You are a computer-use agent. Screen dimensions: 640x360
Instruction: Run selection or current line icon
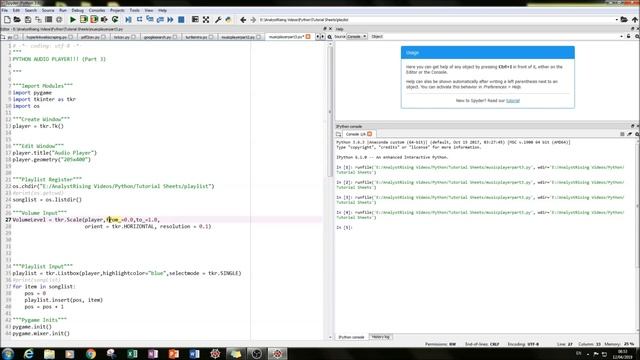pyautogui.click(x=104, y=20)
